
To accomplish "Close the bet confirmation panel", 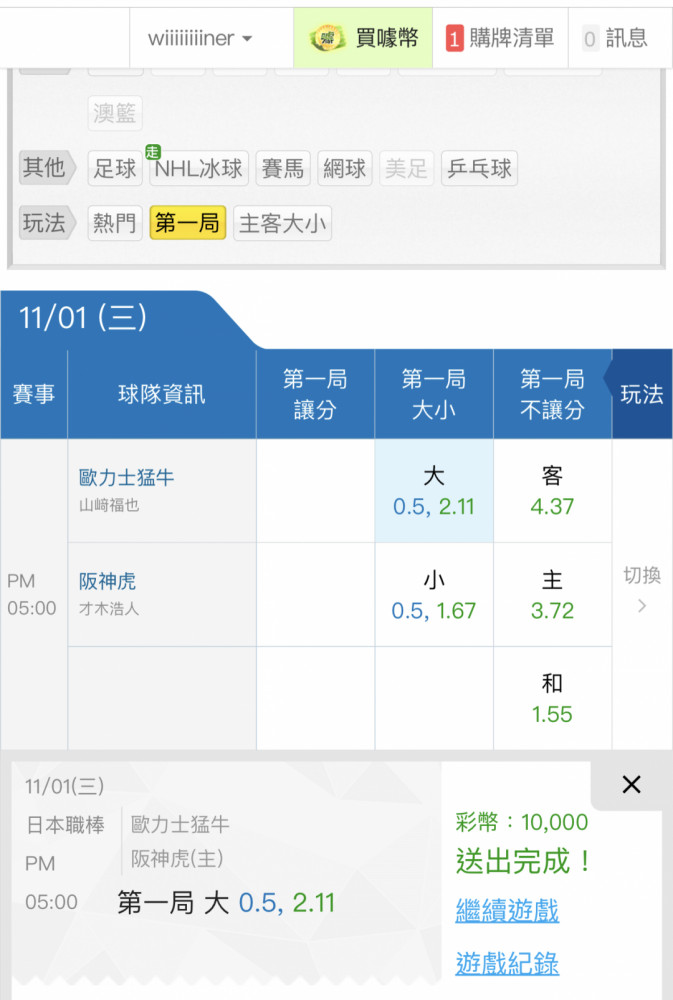I will click(631, 785).
